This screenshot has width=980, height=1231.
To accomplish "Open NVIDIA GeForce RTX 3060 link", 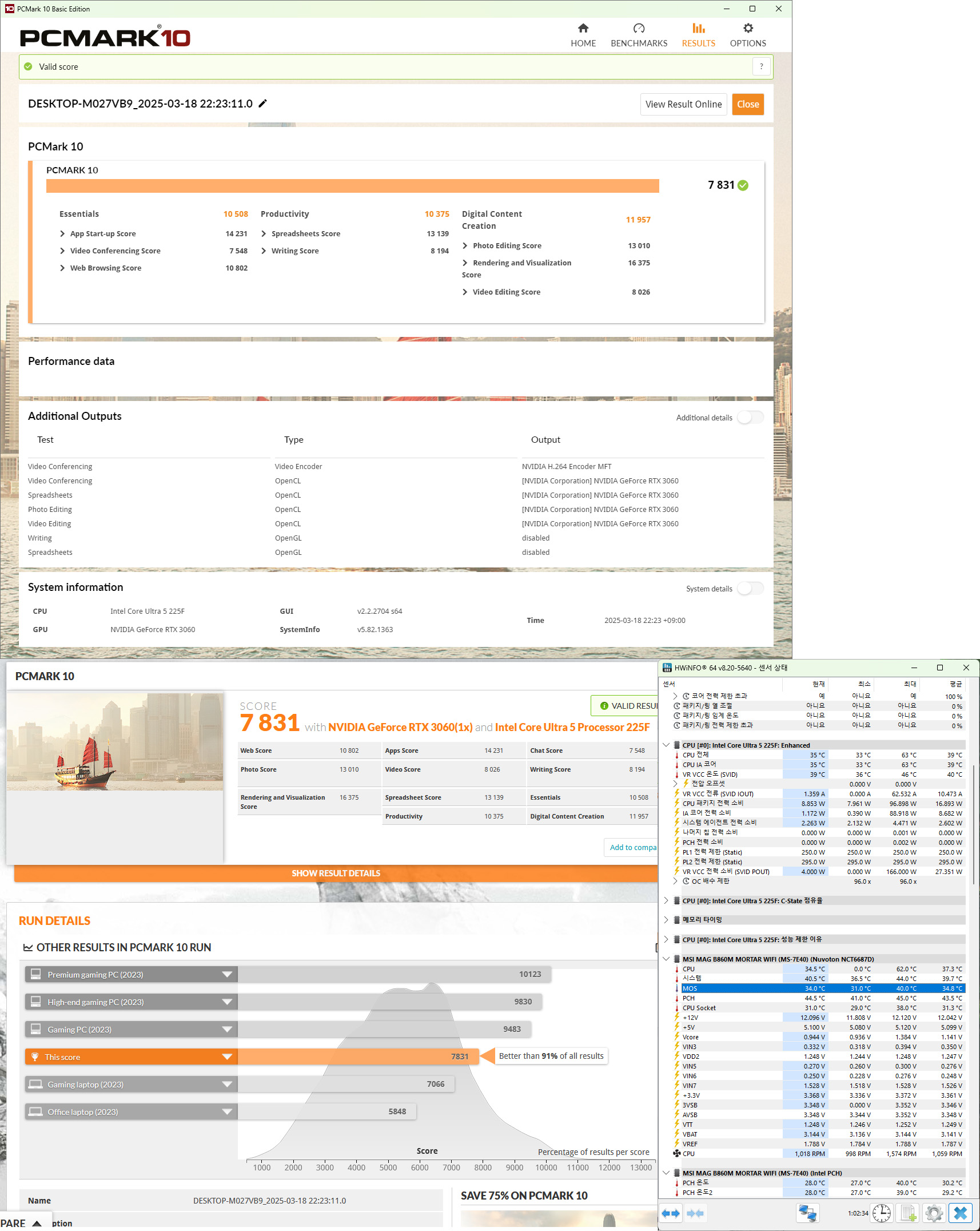I will 400,727.
